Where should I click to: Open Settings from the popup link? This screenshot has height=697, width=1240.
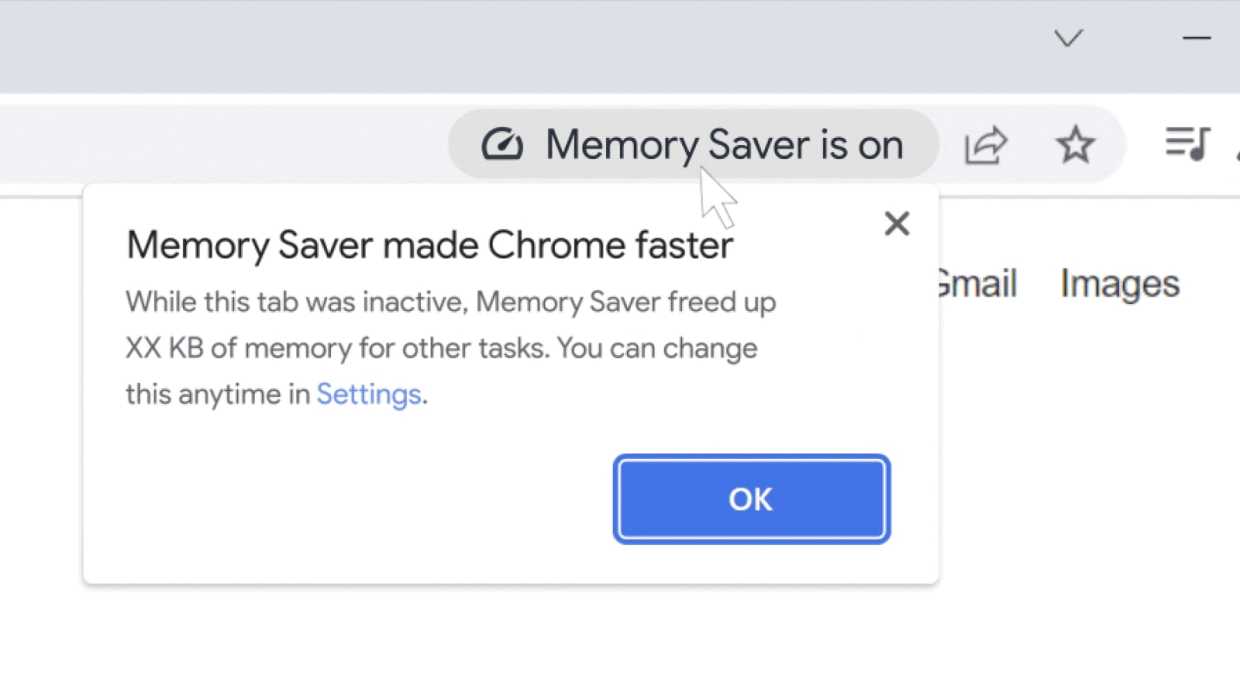click(368, 394)
